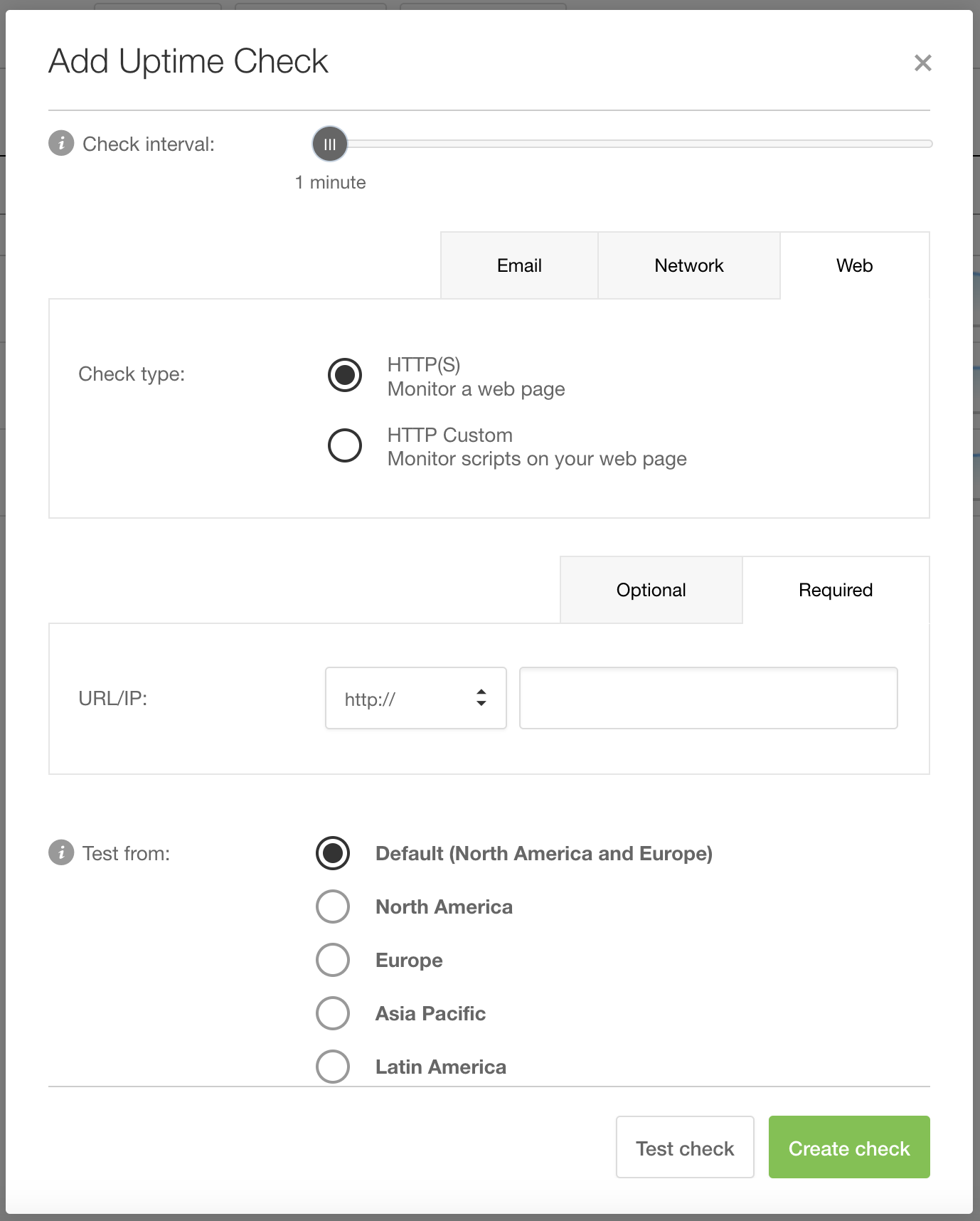Open the http:// protocol dropdown
Image resolution: width=980 pixels, height=1221 pixels.
(x=415, y=698)
